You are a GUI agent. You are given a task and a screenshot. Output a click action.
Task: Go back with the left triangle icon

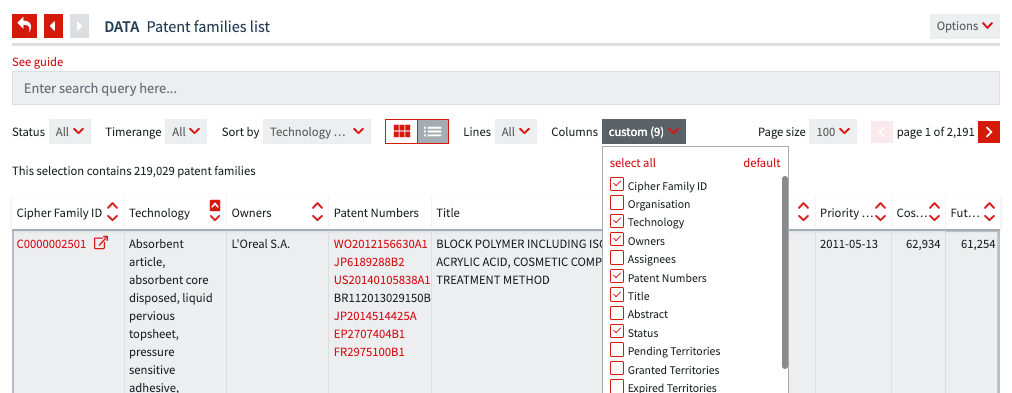click(54, 26)
